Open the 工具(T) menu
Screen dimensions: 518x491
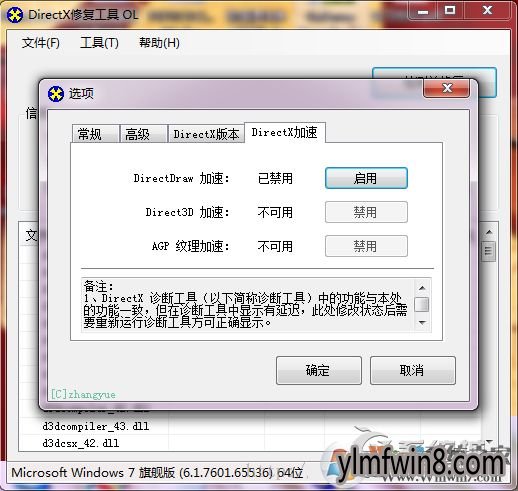click(99, 43)
